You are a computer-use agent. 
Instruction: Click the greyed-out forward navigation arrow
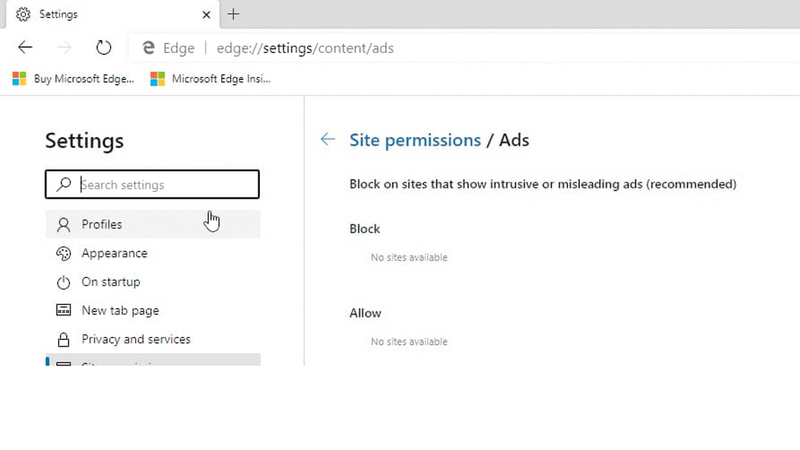tap(64, 47)
